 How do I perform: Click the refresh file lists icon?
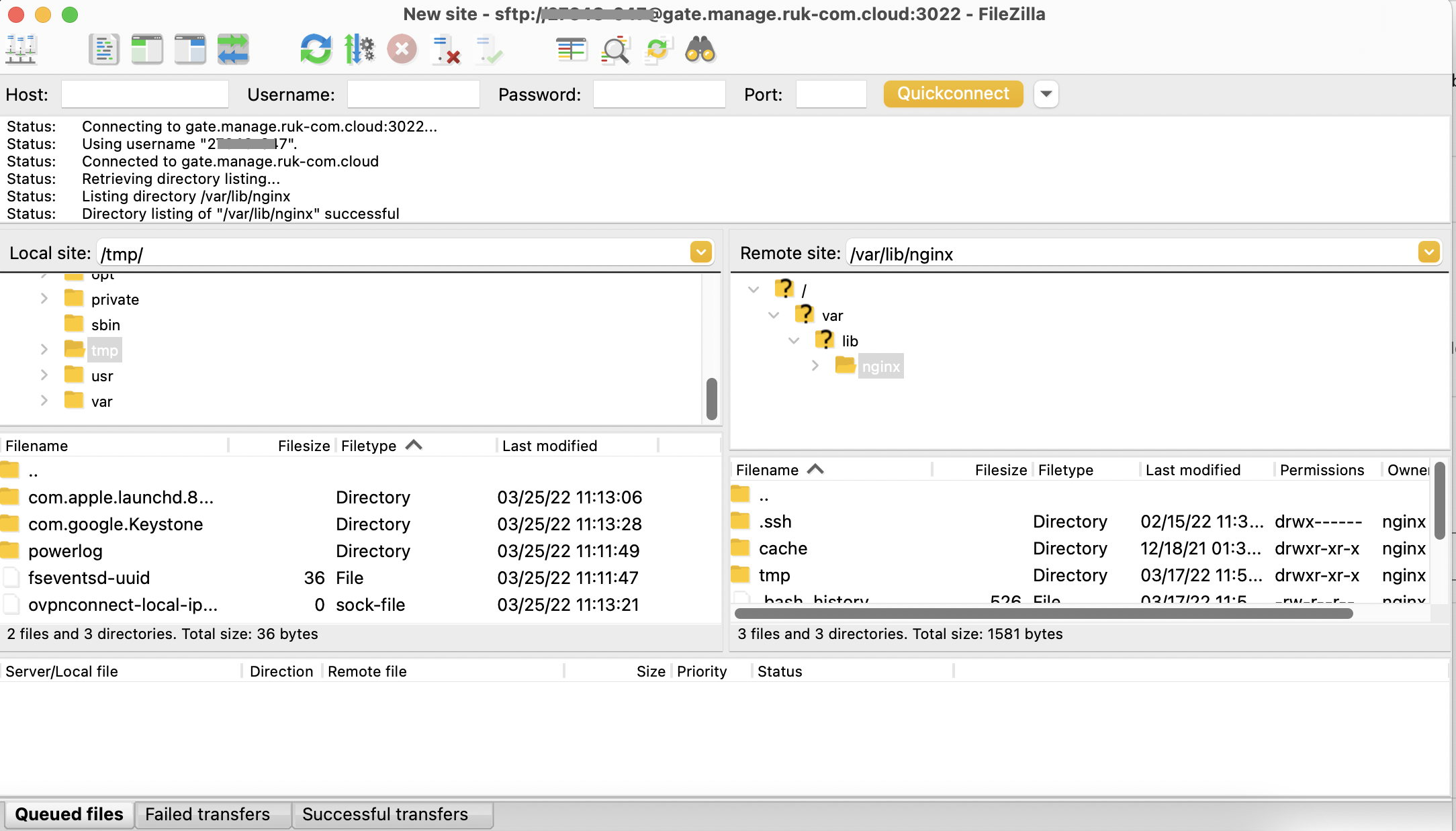point(316,50)
